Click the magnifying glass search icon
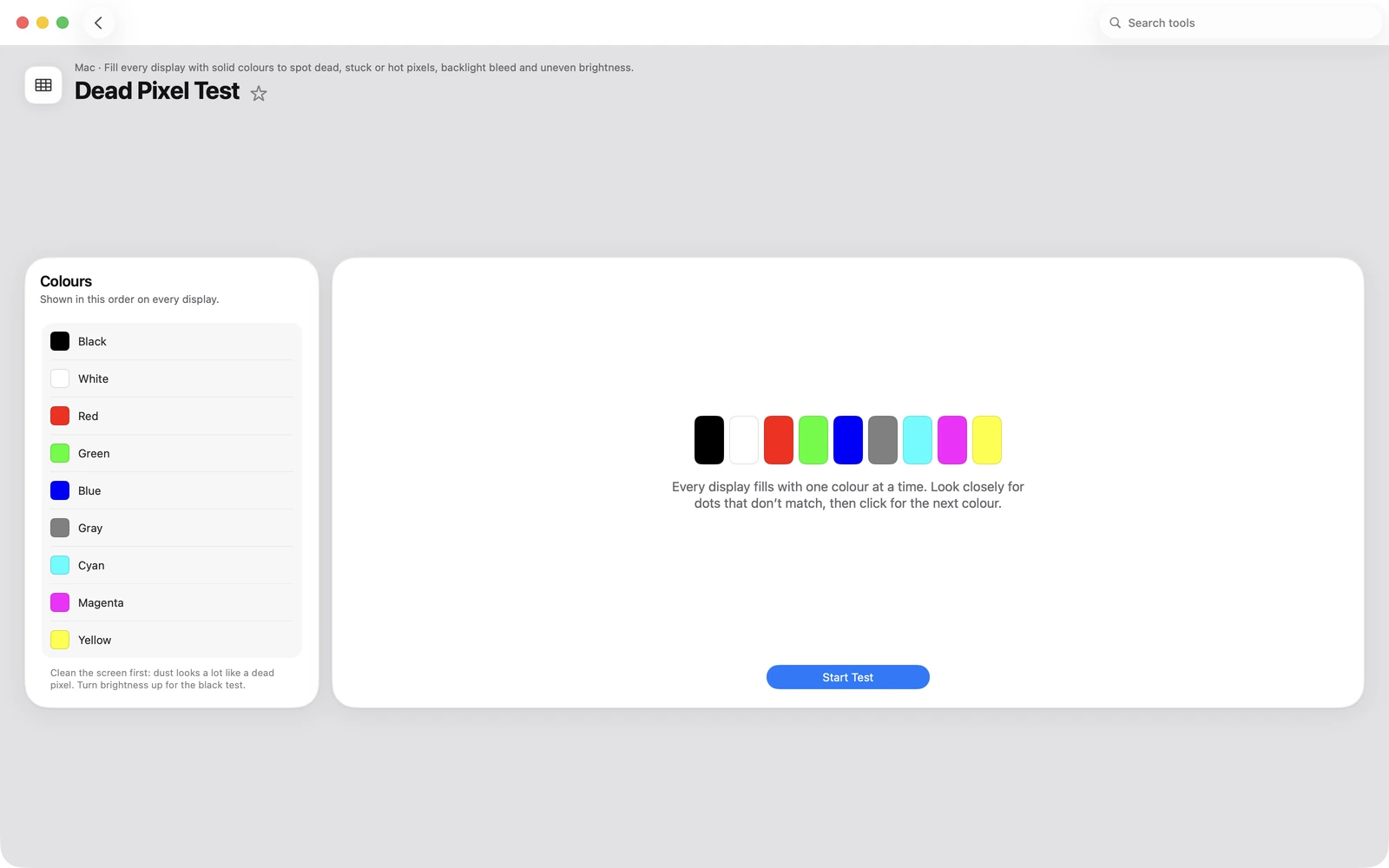Image resolution: width=1389 pixels, height=868 pixels. tap(1115, 23)
